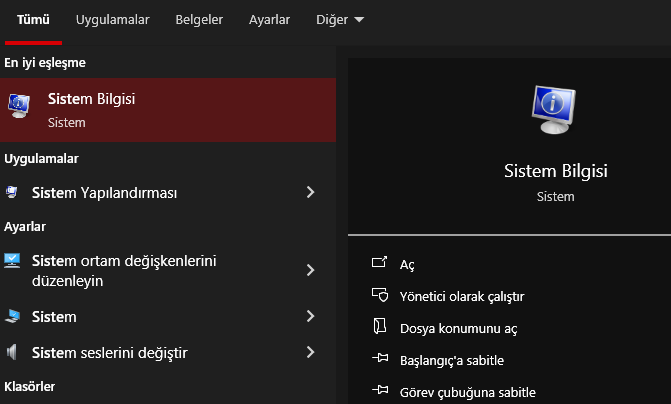Select Görev çubuğuna sabitle option
The width and height of the screenshot is (671, 404).
(468, 391)
